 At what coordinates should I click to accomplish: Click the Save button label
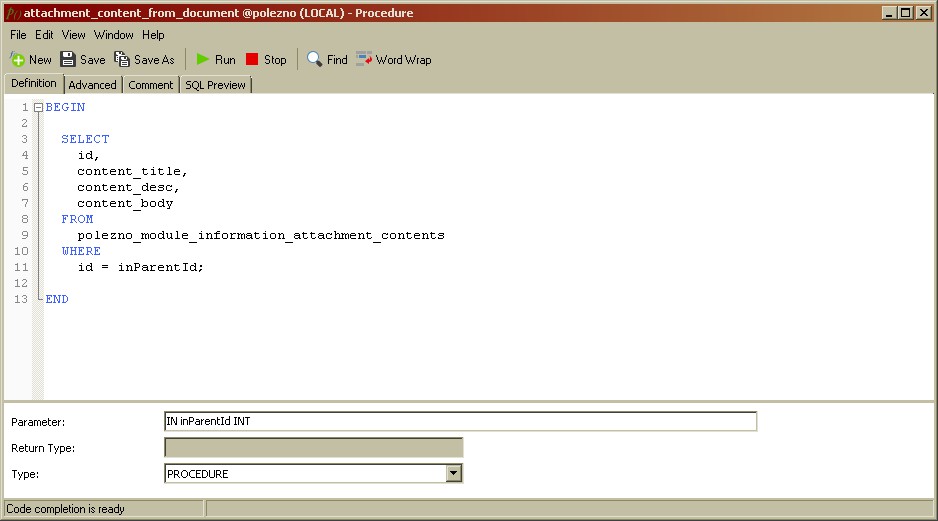93,60
